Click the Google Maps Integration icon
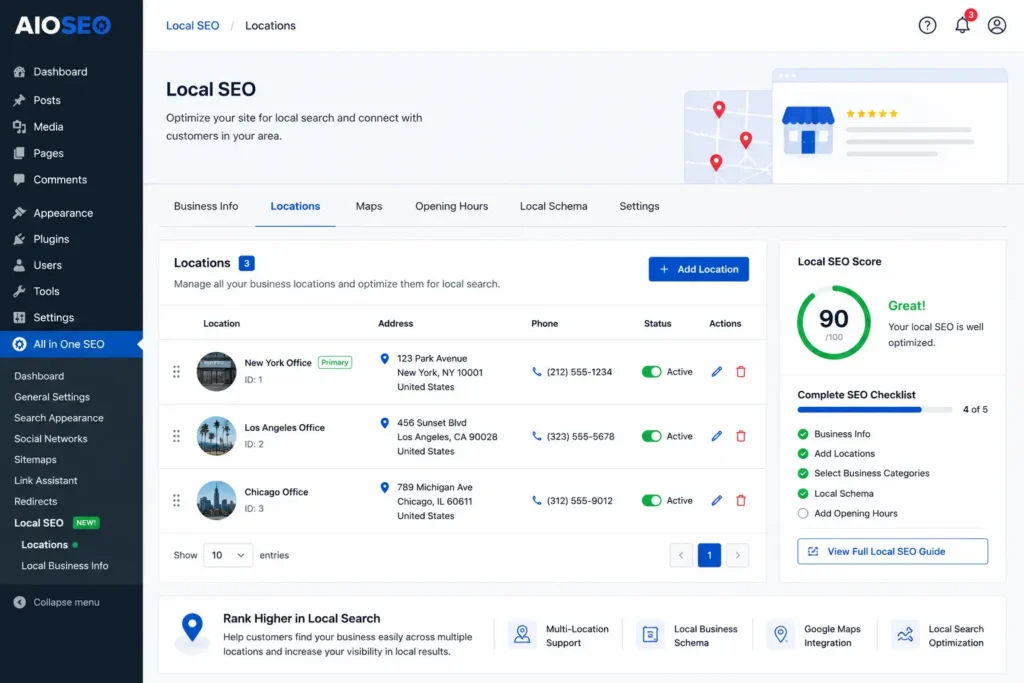 tap(780, 634)
